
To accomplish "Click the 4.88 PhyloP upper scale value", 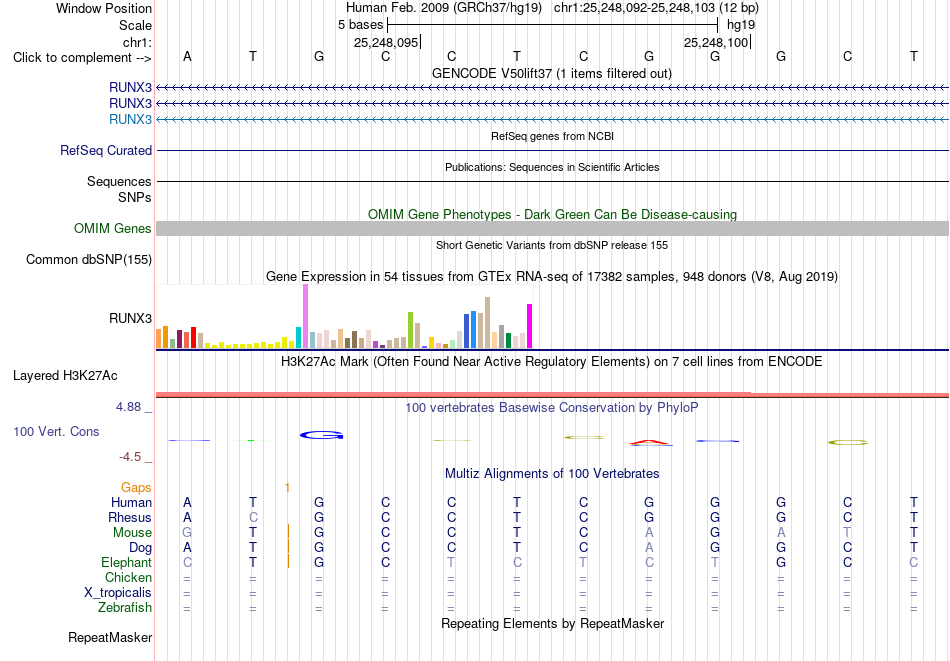I will [x=128, y=407].
